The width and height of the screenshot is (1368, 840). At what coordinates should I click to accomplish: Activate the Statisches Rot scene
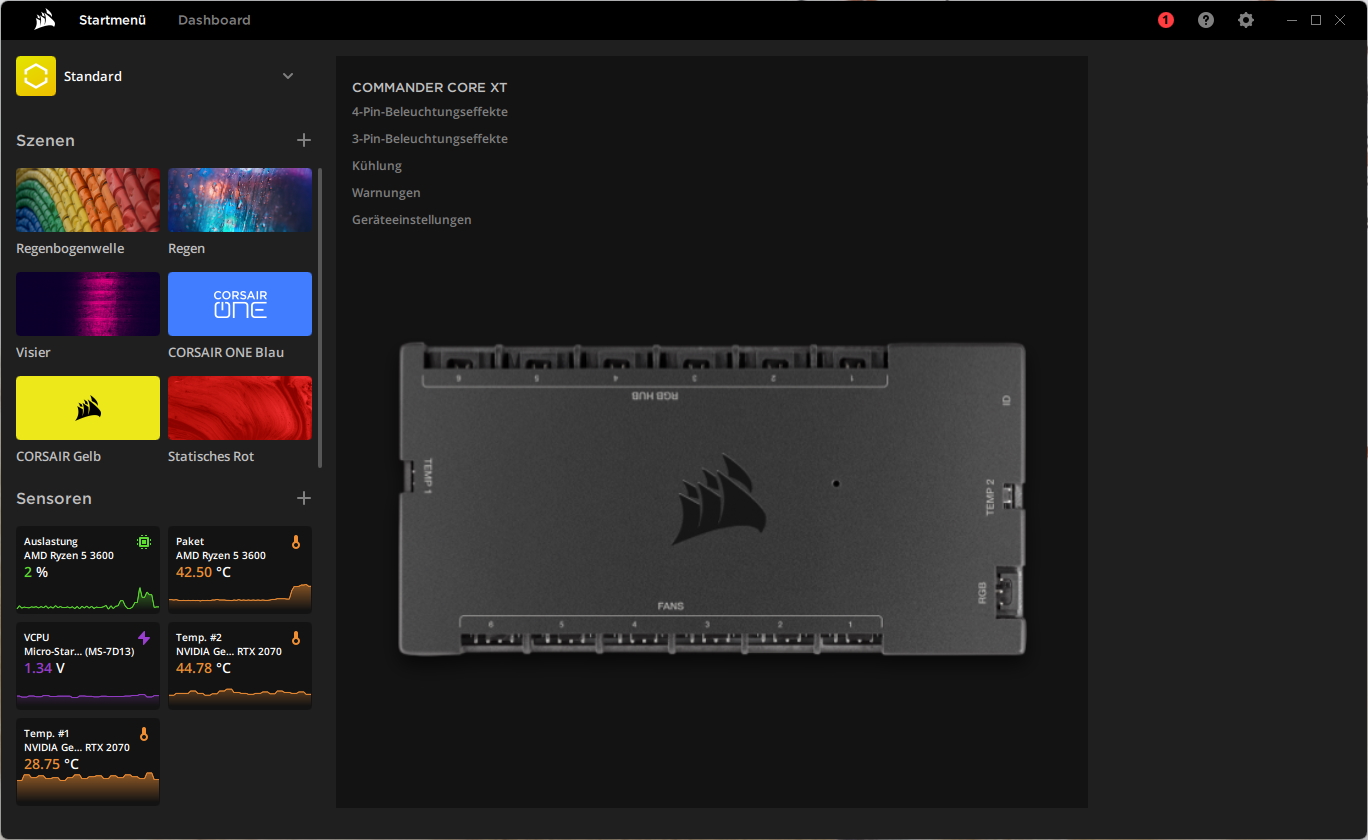240,408
